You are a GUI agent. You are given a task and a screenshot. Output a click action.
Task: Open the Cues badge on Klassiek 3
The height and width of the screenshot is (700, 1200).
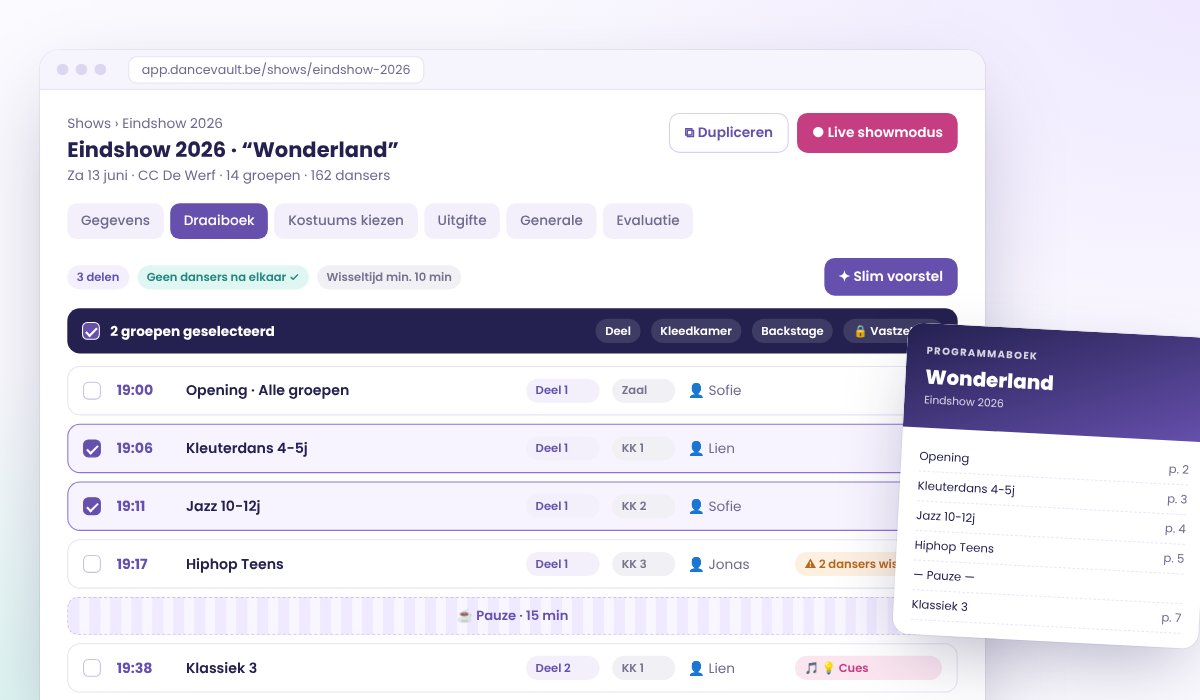[868, 669]
